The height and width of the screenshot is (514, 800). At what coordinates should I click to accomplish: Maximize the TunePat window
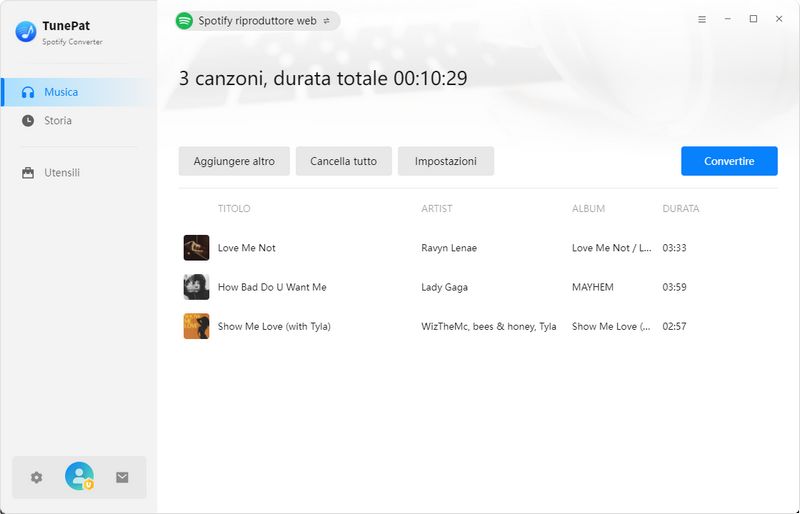(x=753, y=19)
